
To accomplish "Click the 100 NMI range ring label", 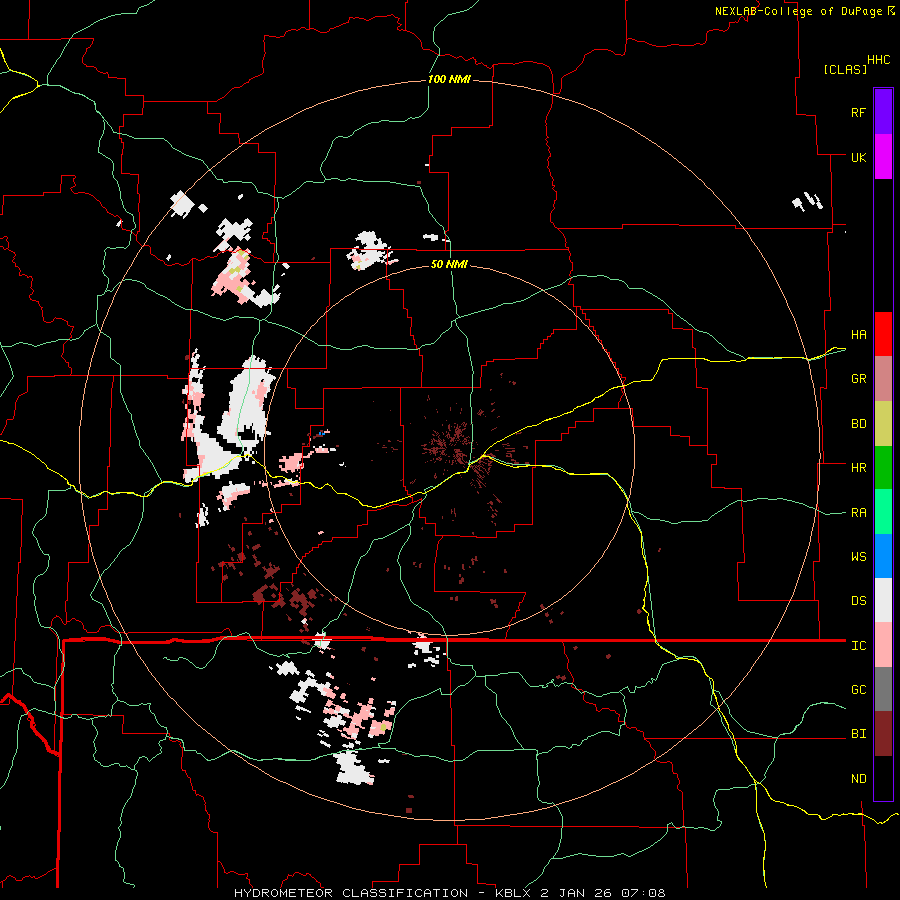I will (x=449, y=79).
